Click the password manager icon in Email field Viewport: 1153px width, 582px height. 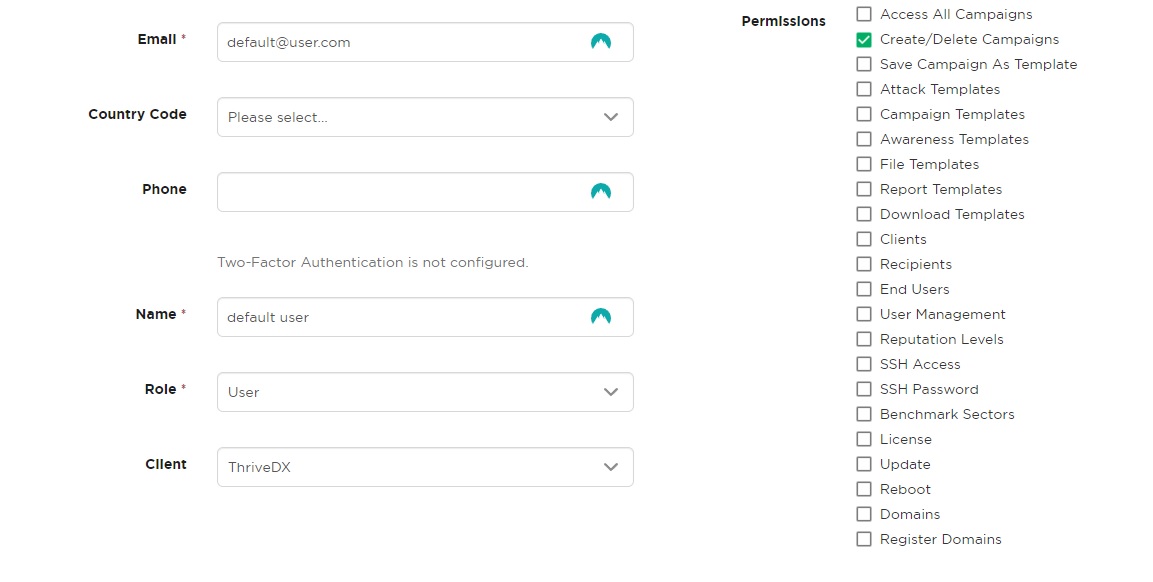[601, 42]
